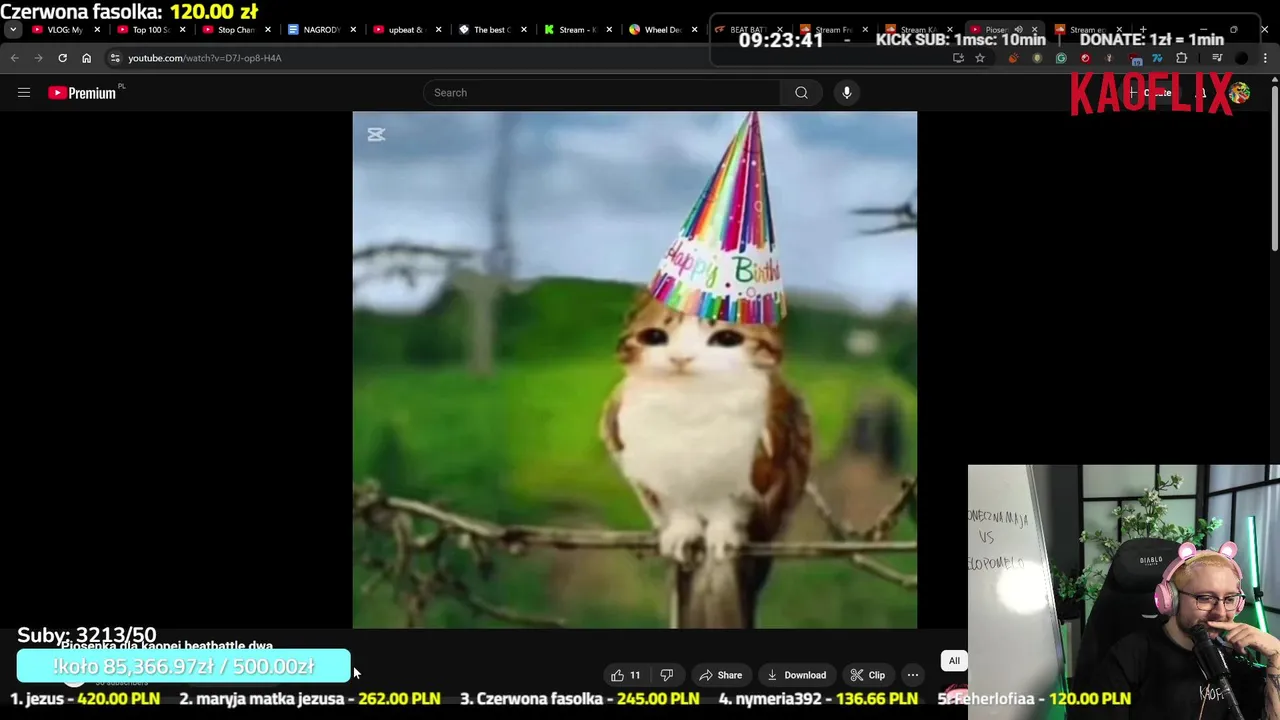Go to YouTube Premium home logo
This screenshot has width=1280, height=720.
pos(83,93)
